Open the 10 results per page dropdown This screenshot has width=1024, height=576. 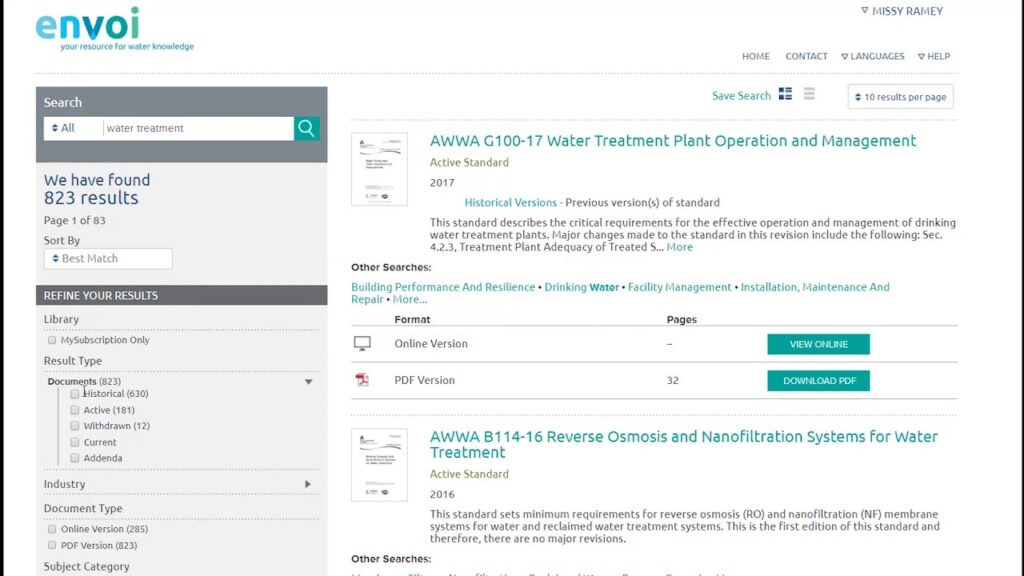tap(900, 97)
